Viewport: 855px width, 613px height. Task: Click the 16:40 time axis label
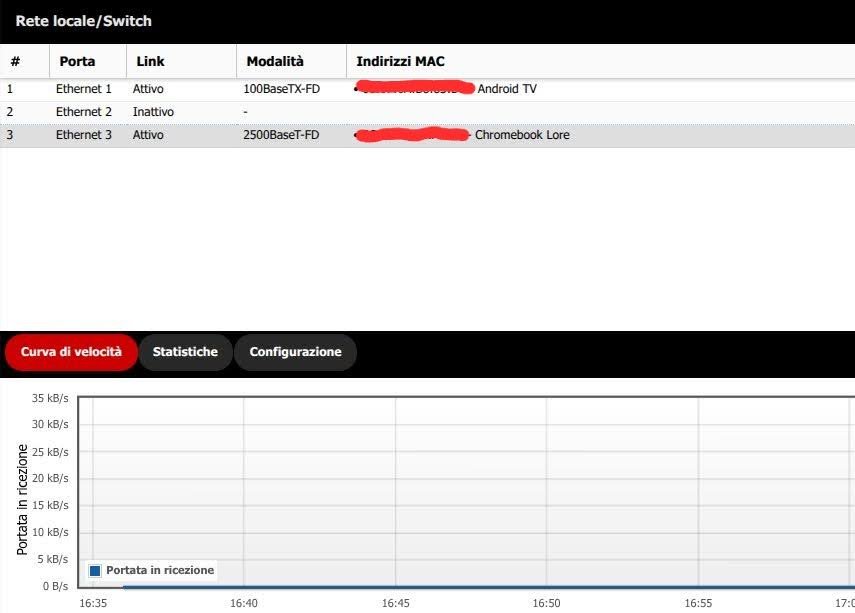point(244,603)
